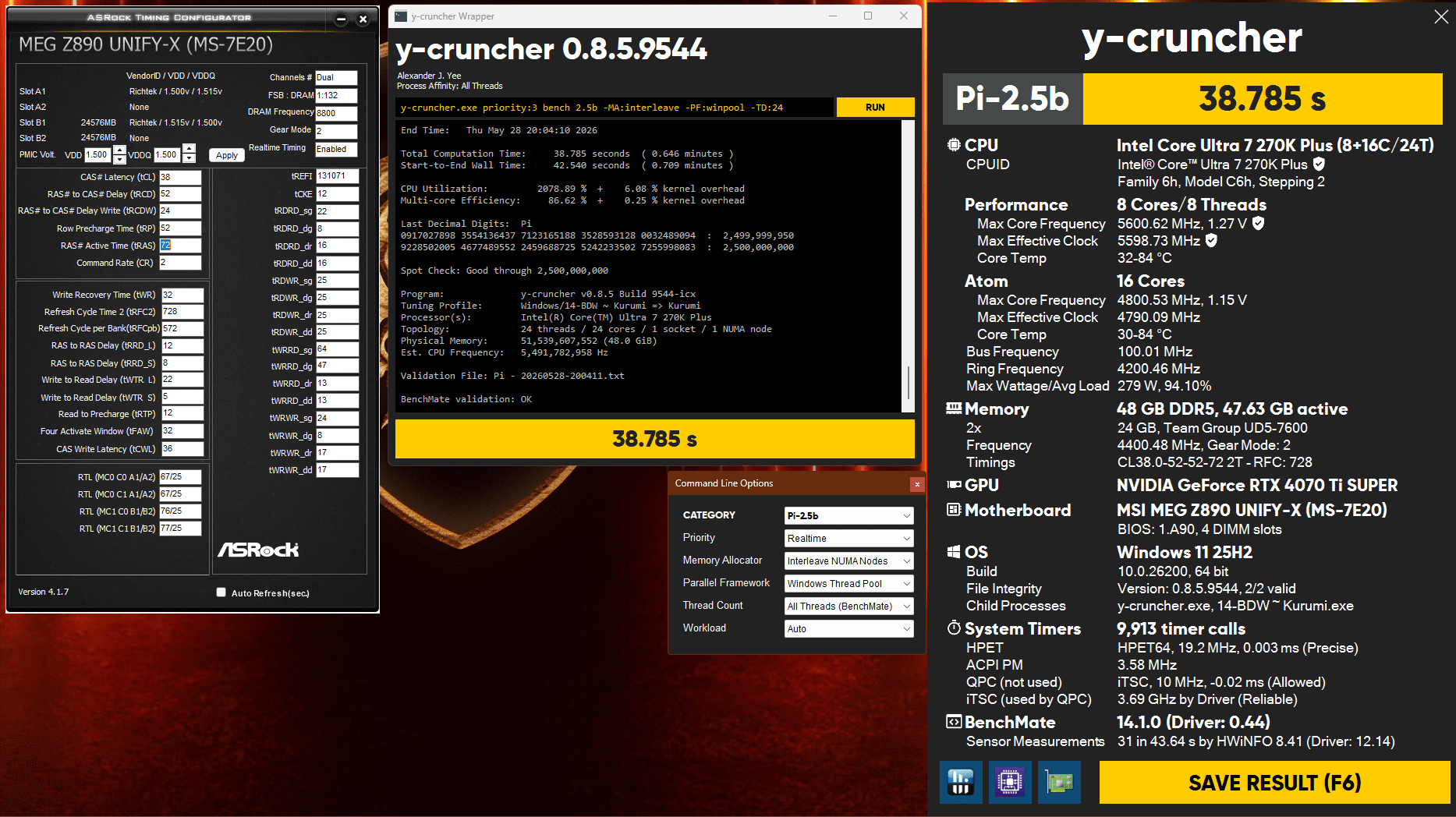The image size is (1456, 817).
Task: Click 'Version 4.1.7' in ASRock window
Action: 44,592
